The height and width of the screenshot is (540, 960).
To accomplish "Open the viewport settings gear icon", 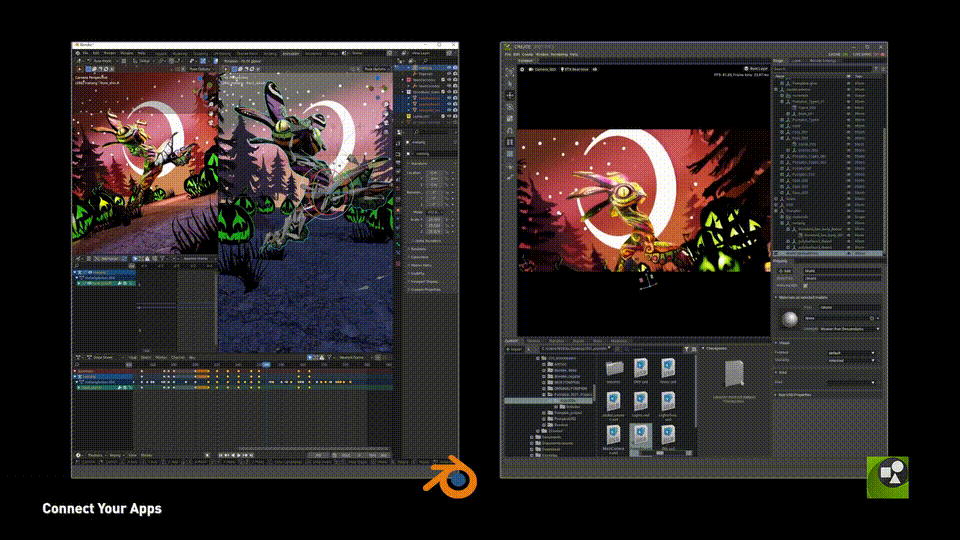I will (522, 69).
